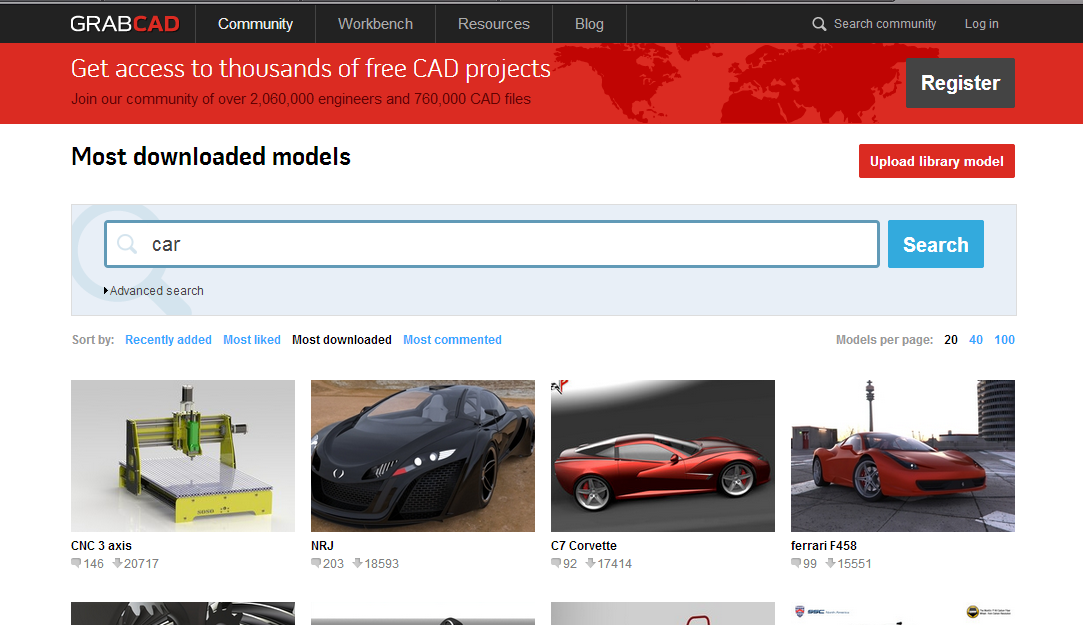Open the NRJ black car thumbnail
Viewport: 1083px width, 625px height.
423,456
